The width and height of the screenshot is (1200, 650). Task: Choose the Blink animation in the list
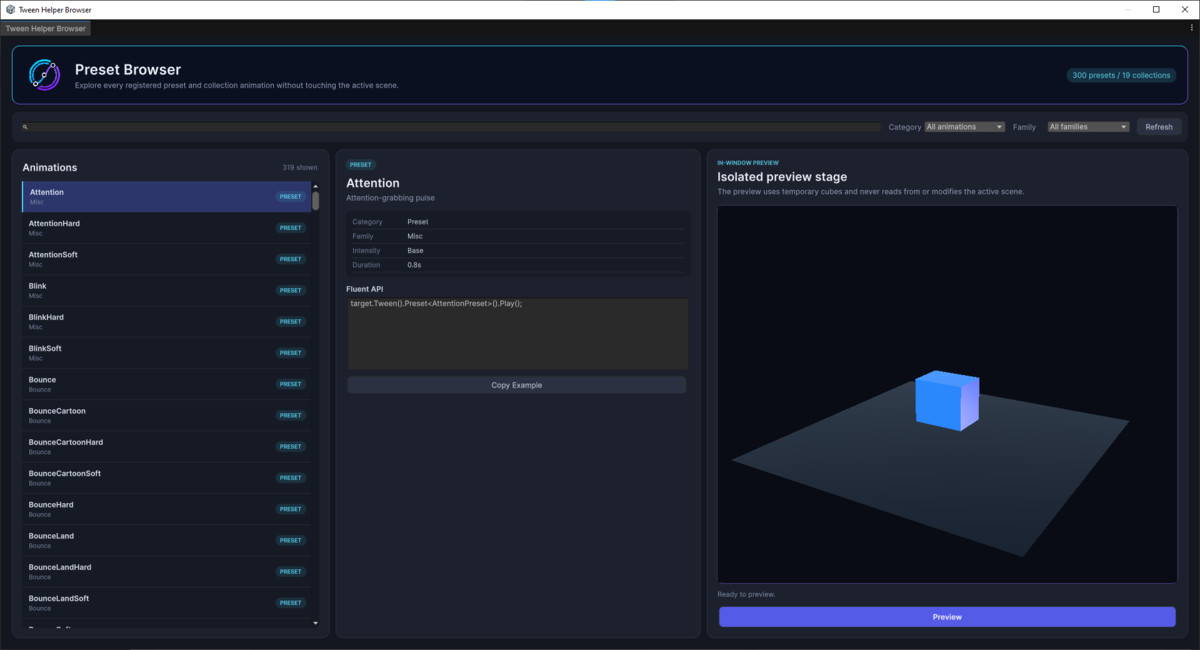pyautogui.click(x=166, y=290)
